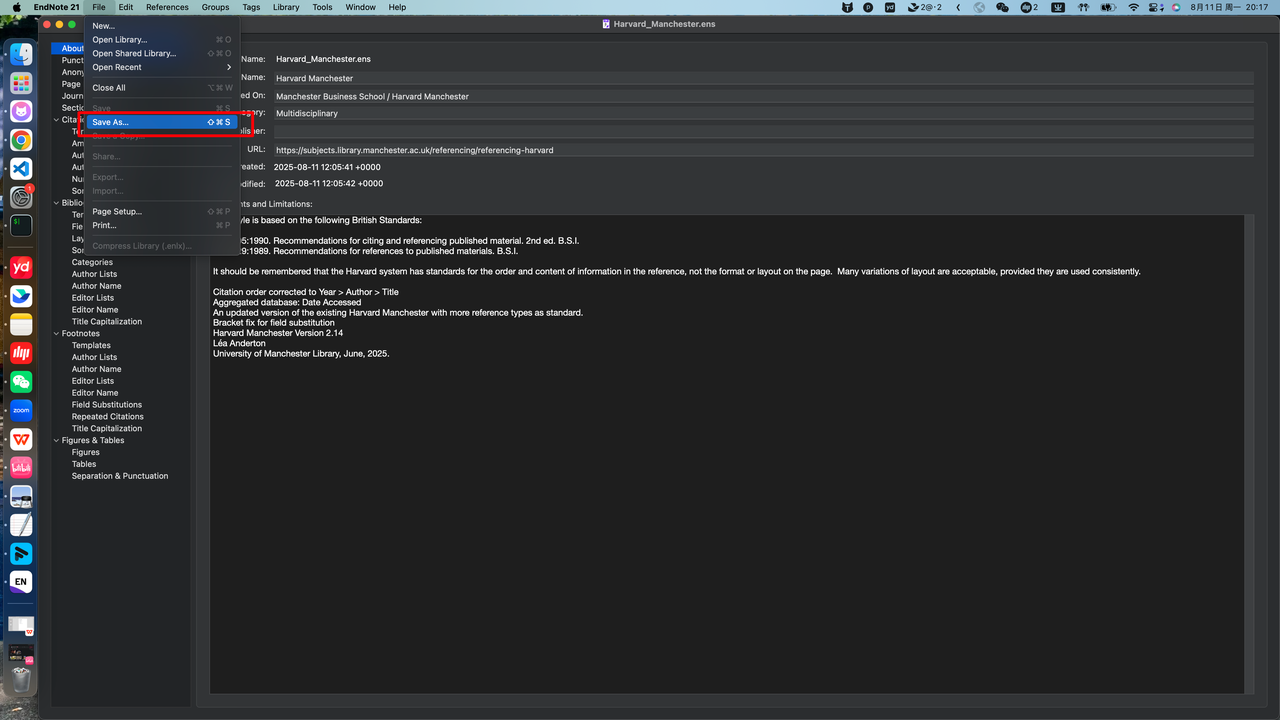Open Control Center in menu bar
Viewport: 1280px width, 720px height.
(1155, 7)
